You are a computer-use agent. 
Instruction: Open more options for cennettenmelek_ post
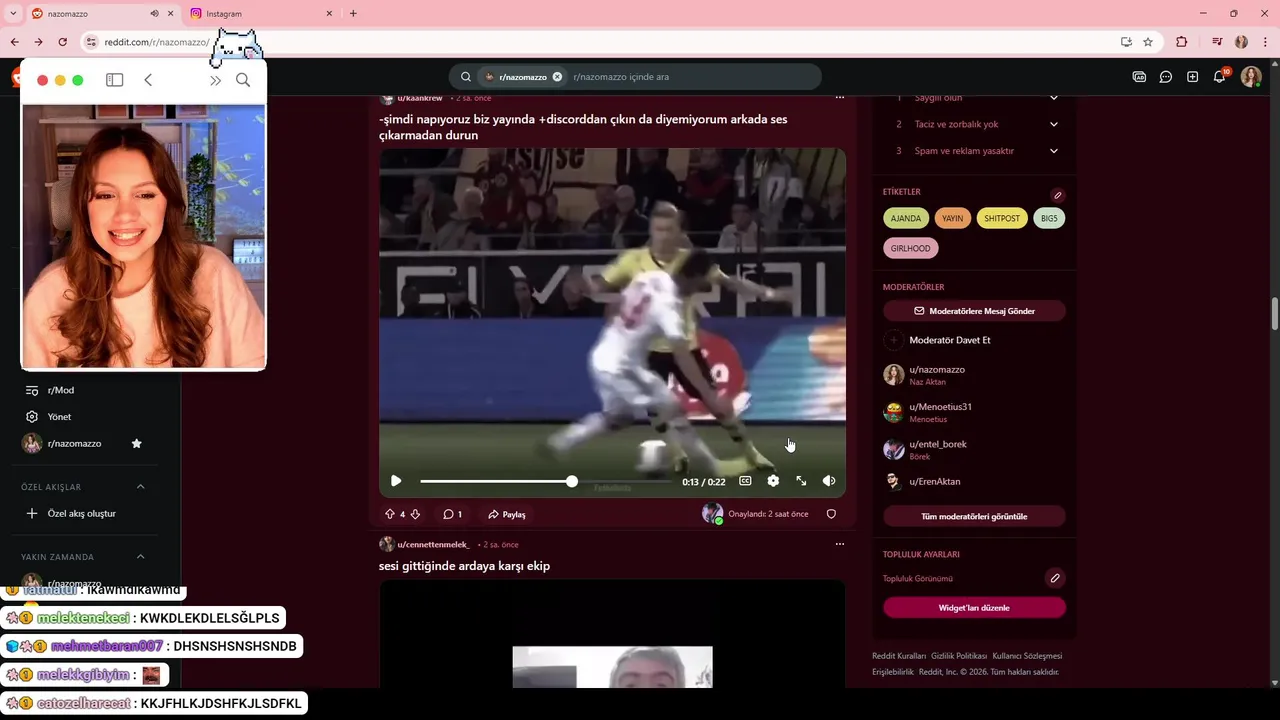coord(840,544)
